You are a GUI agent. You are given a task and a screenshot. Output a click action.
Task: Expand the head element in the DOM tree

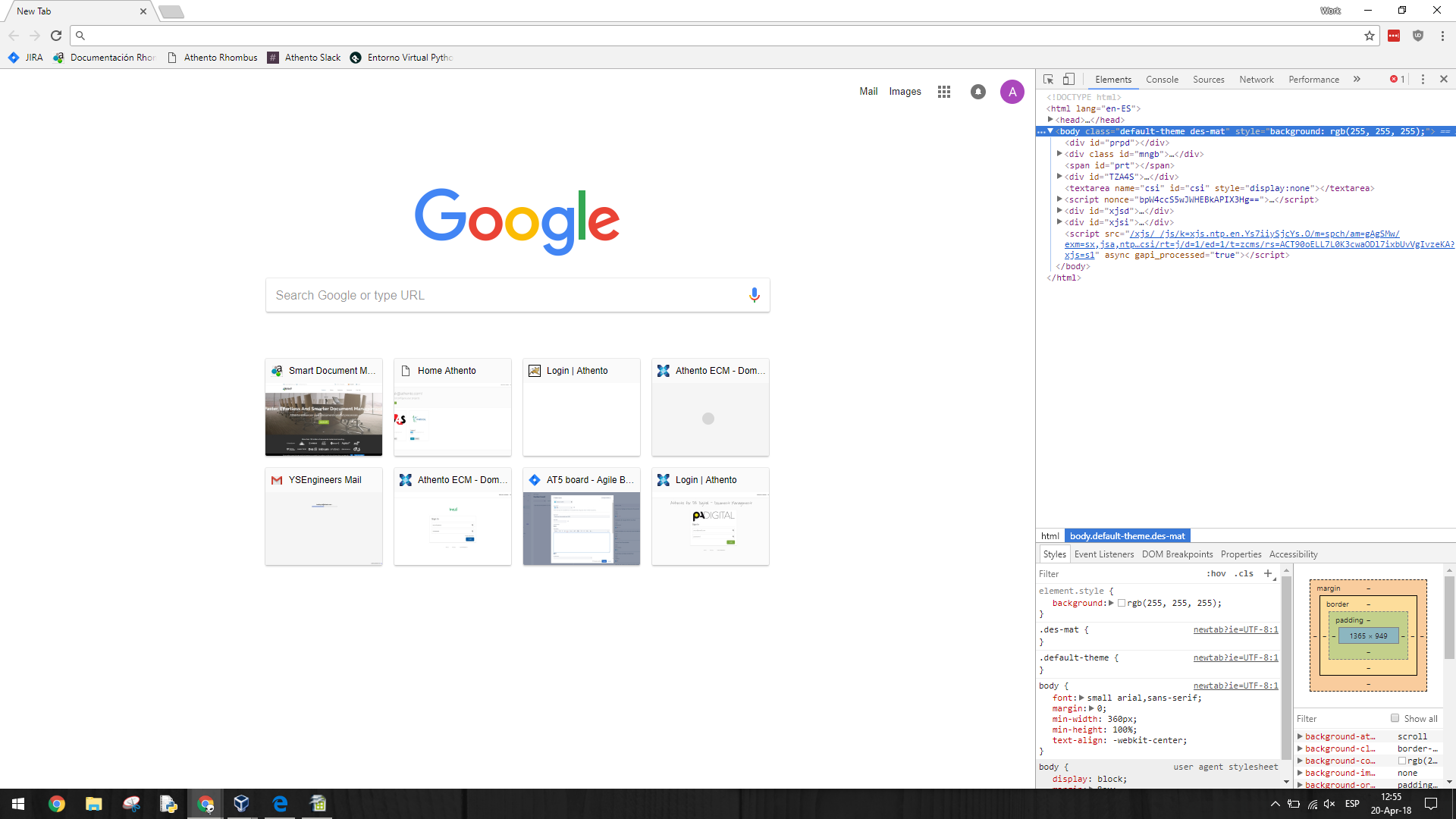point(1050,120)
